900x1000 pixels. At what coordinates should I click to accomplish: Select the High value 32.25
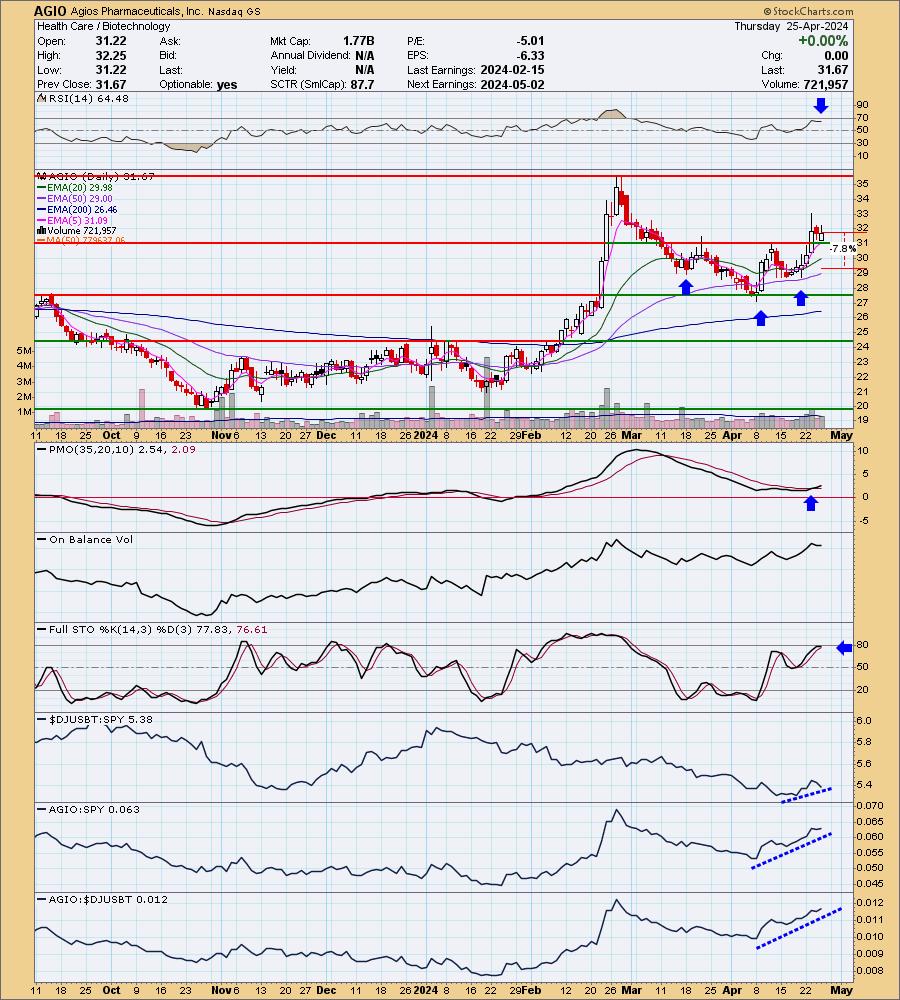(111, 55)
